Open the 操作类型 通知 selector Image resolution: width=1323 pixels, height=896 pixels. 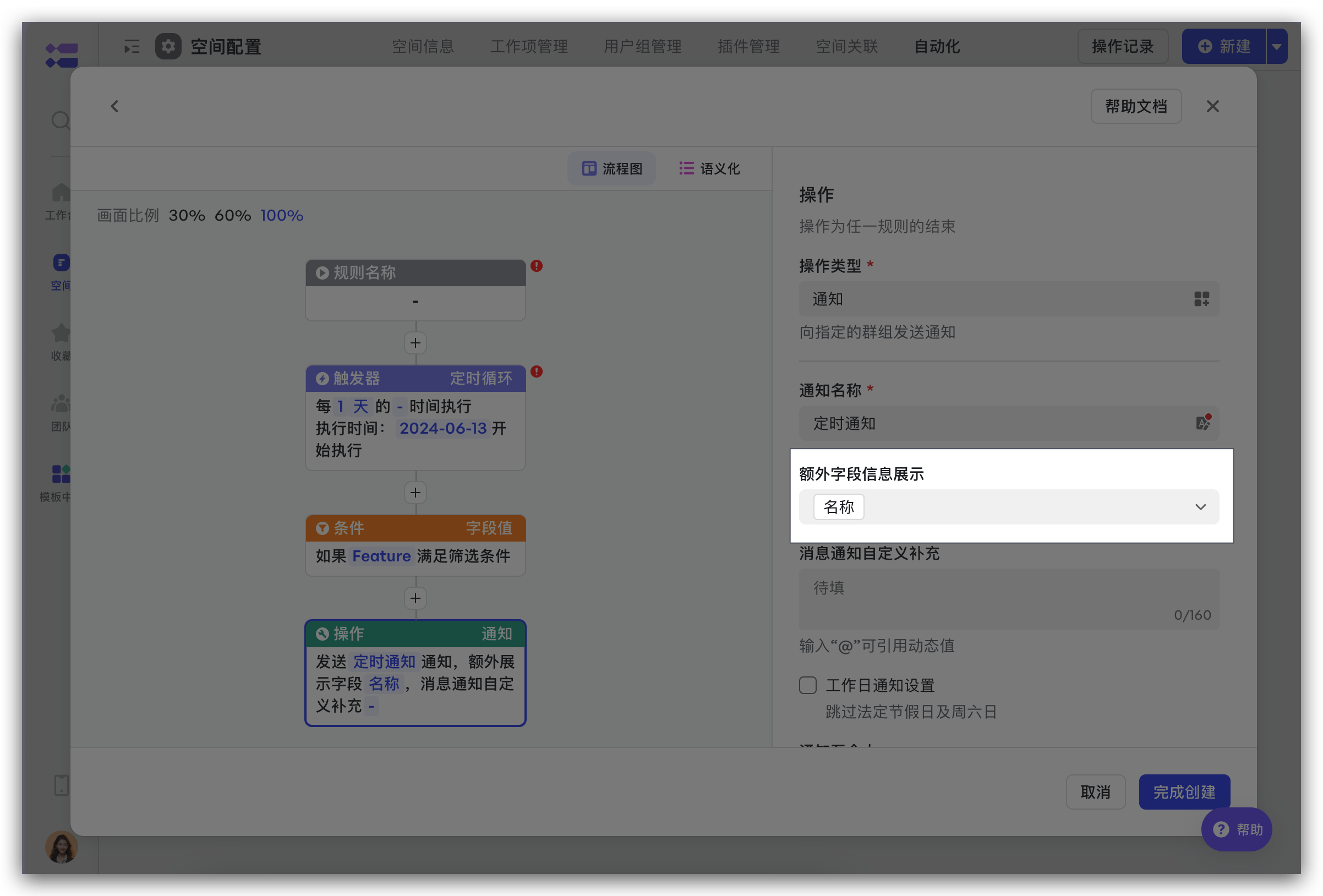[1009, 299]
